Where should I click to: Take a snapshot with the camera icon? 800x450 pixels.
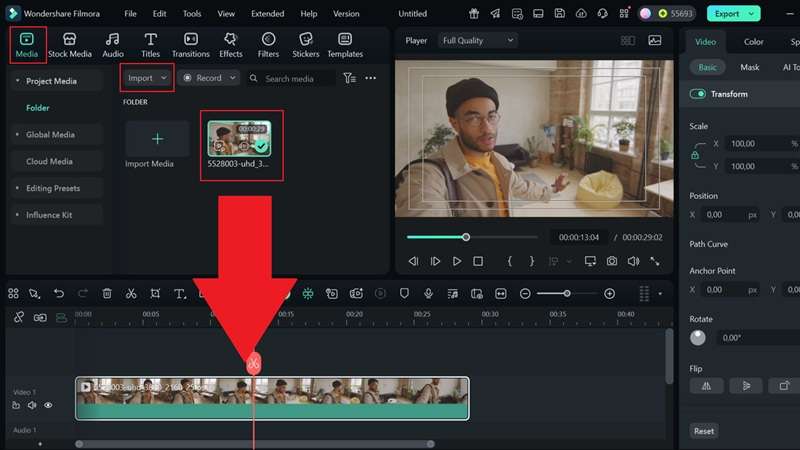click(612, 261)
